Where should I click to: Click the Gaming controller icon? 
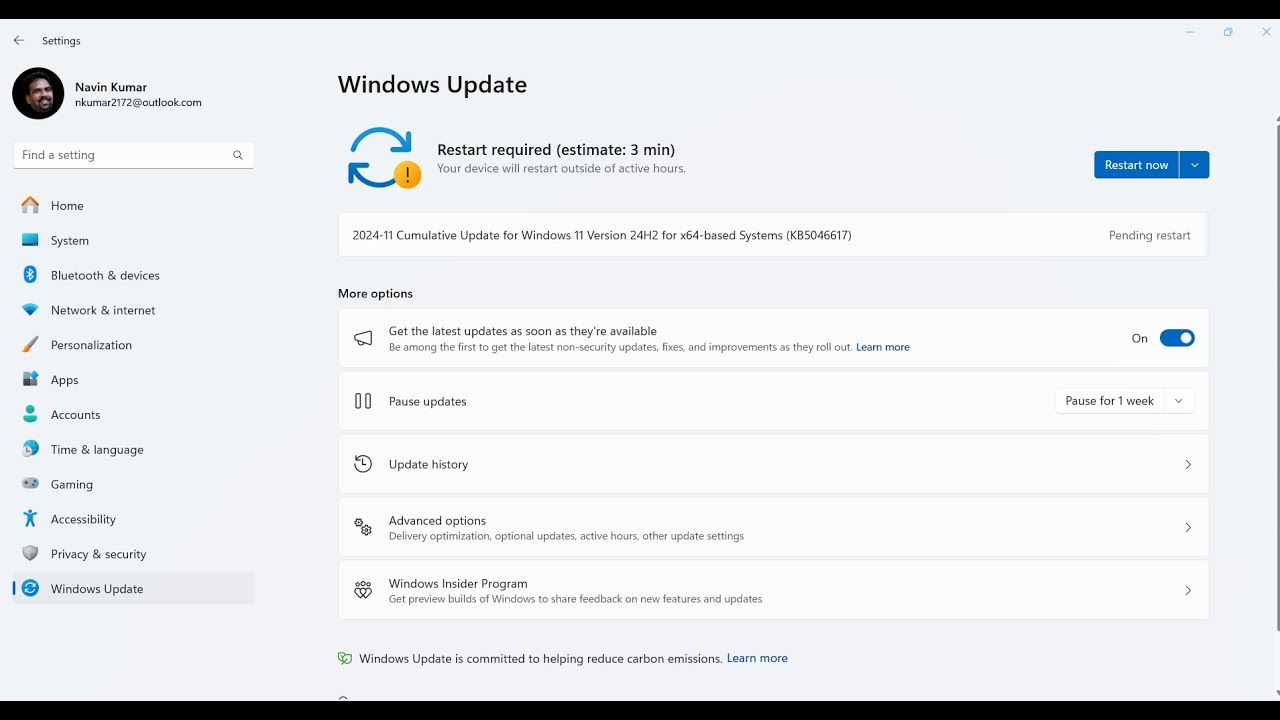pos(30,484)
